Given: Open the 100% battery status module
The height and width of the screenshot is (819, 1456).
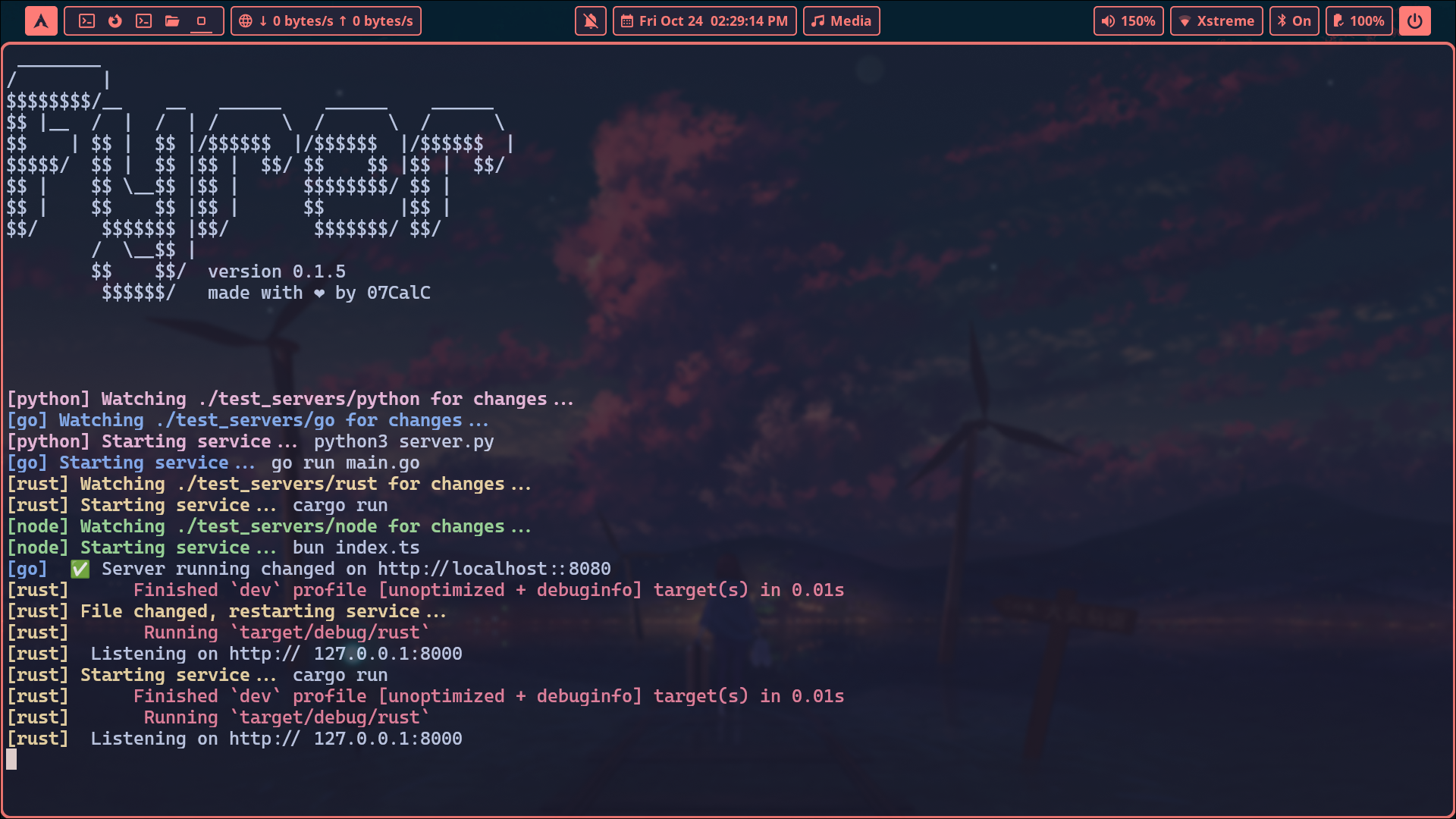Looking at the screenshot, I should click(1359, 21).
